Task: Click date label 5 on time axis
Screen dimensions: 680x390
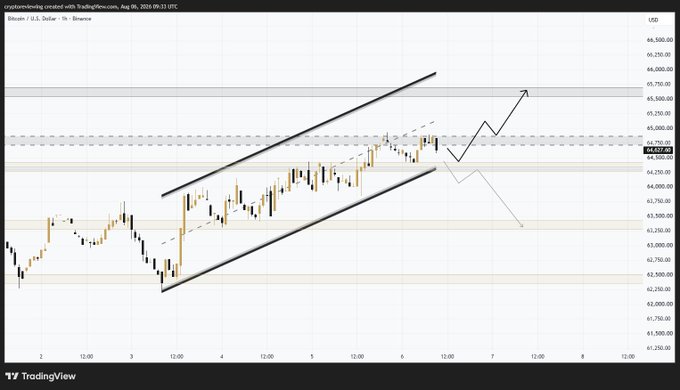Action: (312, 357)
